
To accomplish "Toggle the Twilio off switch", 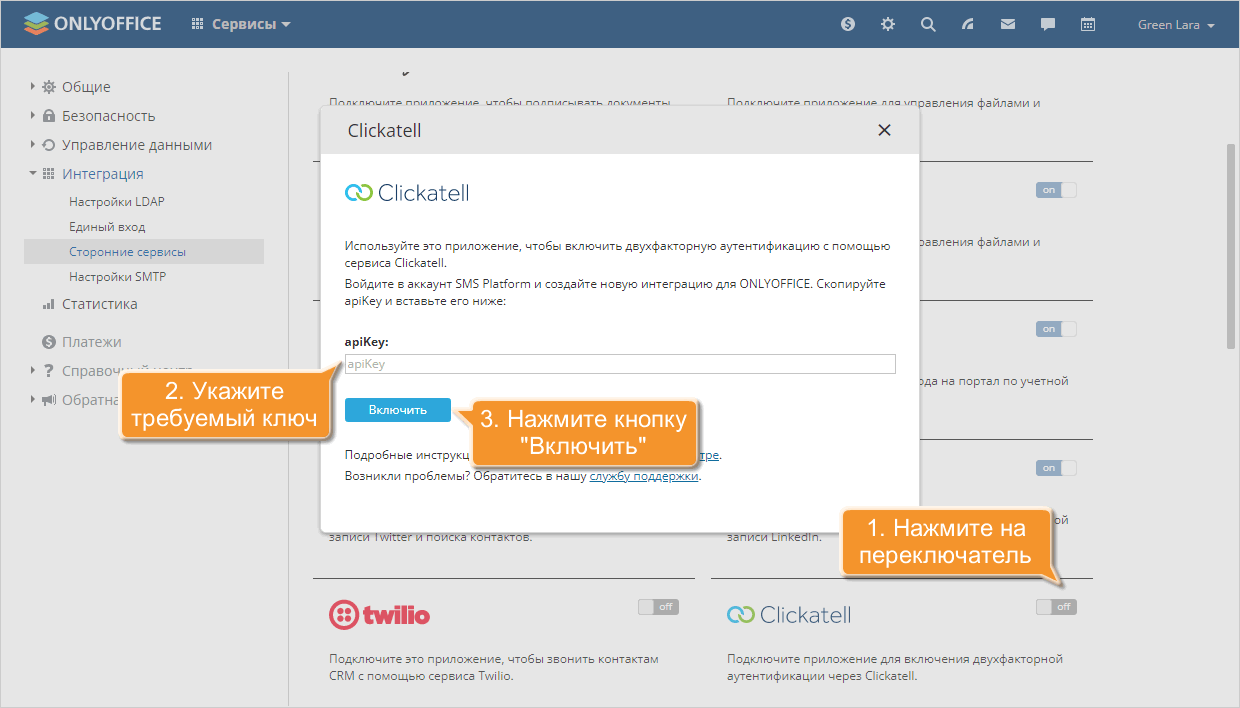I will 658,607.
